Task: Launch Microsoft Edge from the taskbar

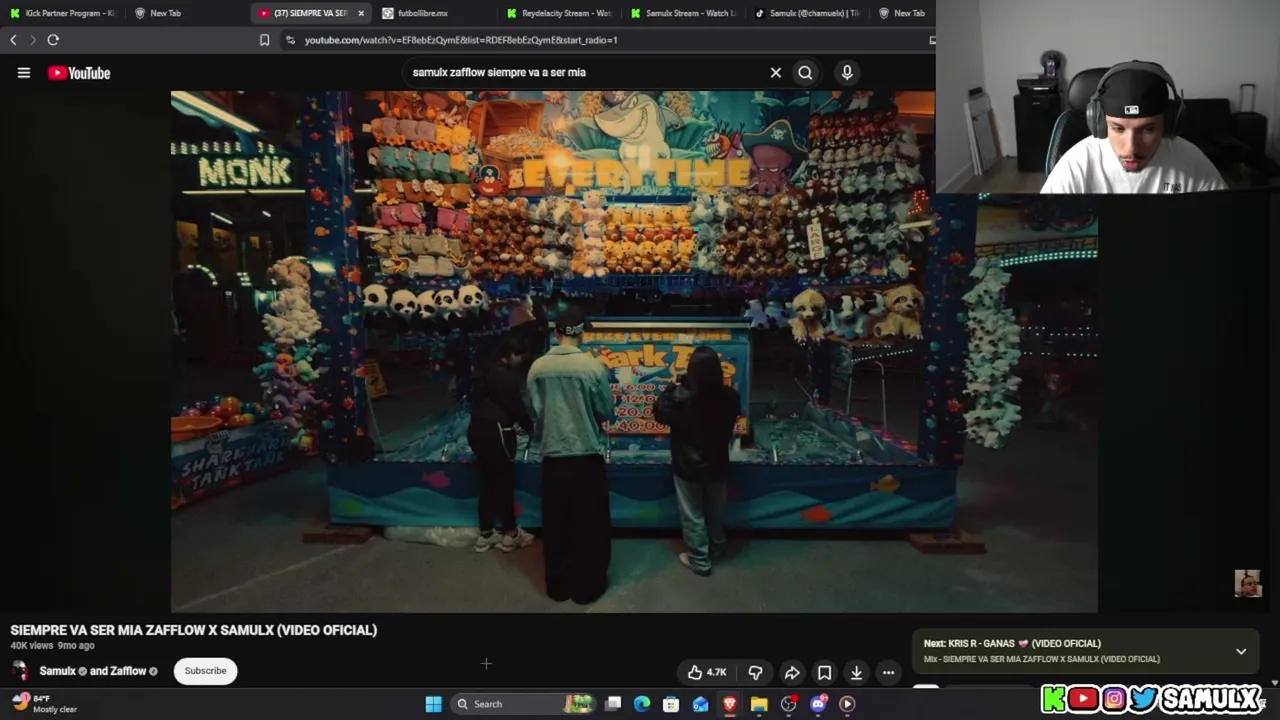Action: (x=642, y=704)
